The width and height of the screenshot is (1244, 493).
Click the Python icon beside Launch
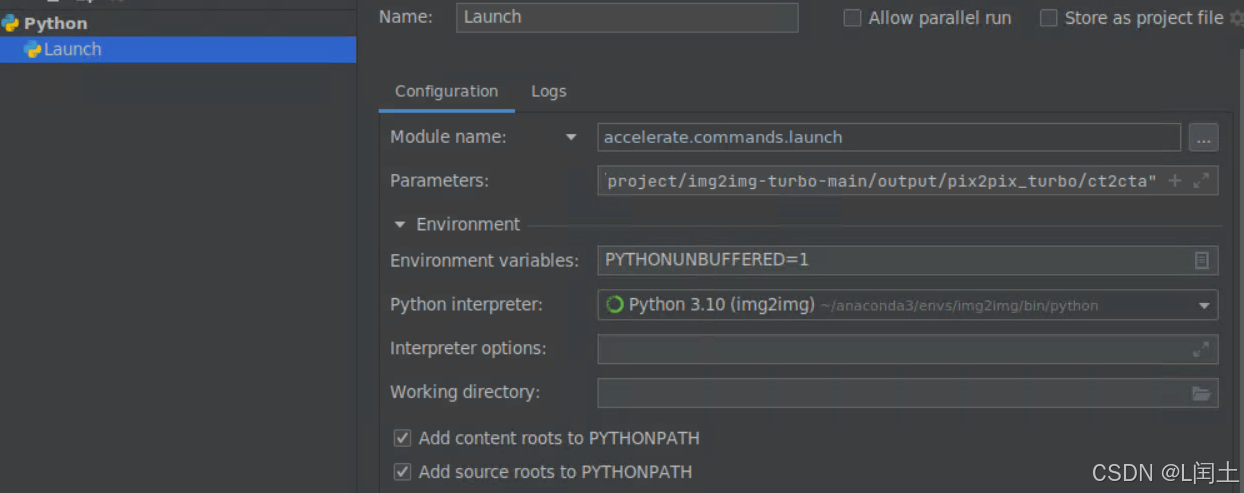tap(33, 50)
